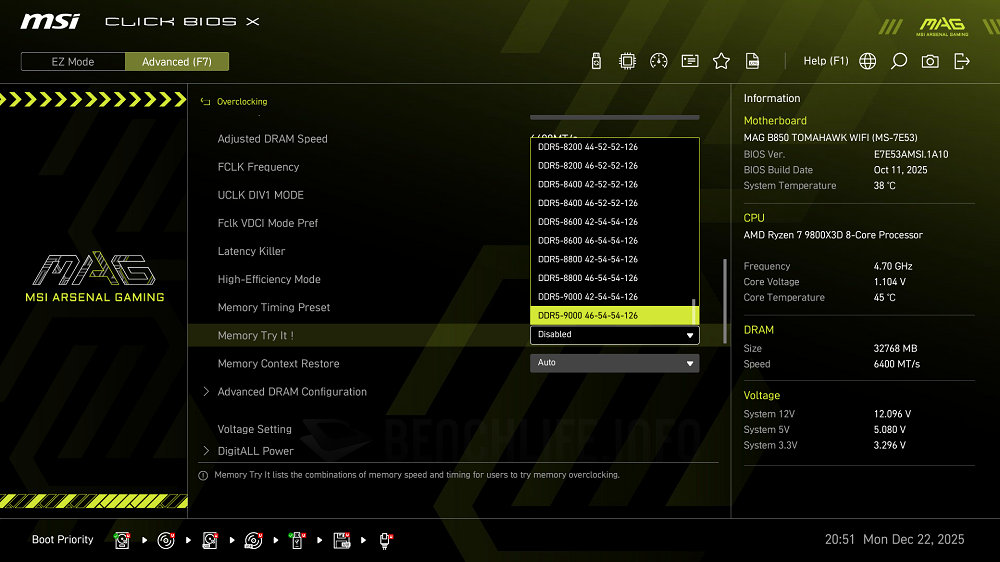The height and width of the screenshot is (562, 1000).
Task: Click the globe language icon
Action: pyautogui.click(x=868, y=61)
